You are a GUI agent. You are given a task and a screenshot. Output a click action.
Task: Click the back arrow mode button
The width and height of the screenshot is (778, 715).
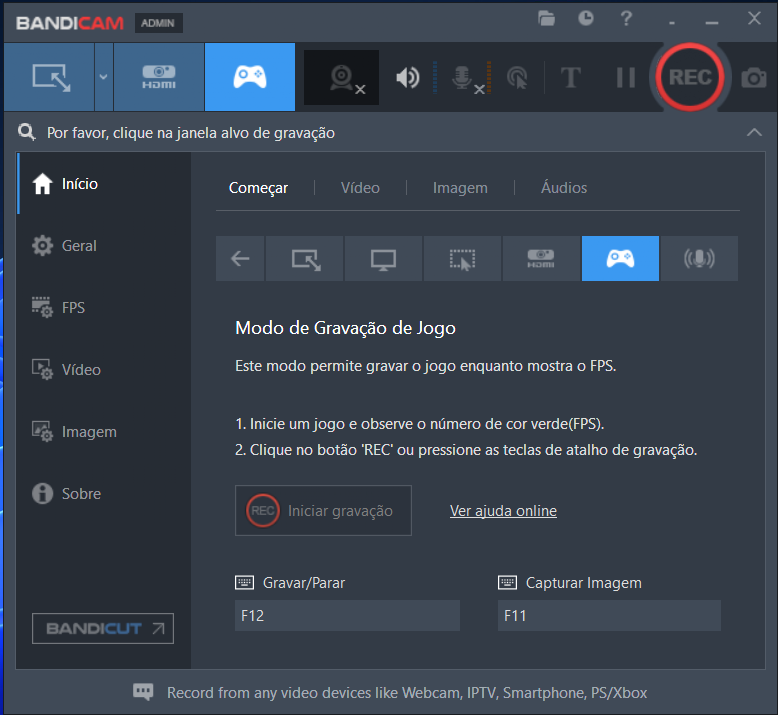pyautogui.click(x=240, y=259)
